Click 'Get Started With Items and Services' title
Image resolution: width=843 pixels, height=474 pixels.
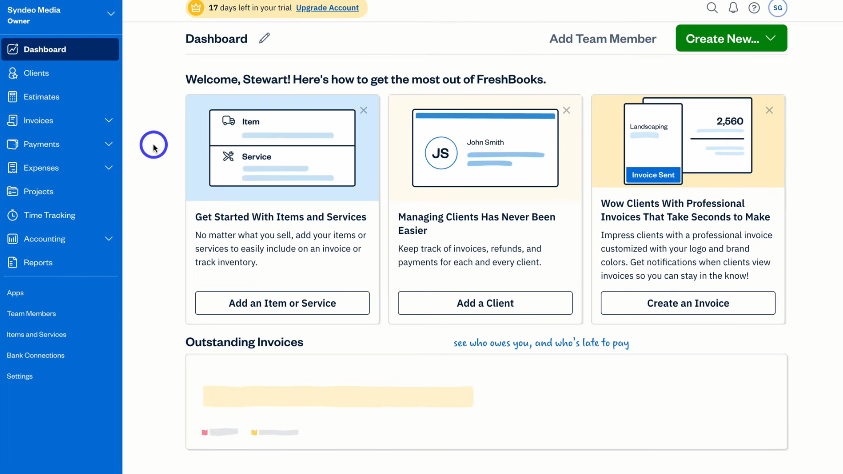(281, 217)
